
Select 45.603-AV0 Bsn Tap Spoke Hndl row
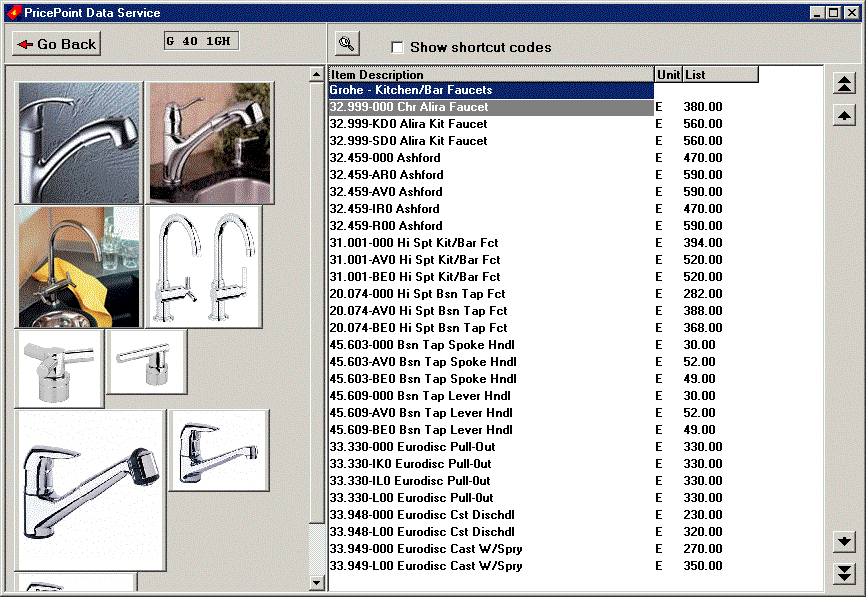(491, 362)
